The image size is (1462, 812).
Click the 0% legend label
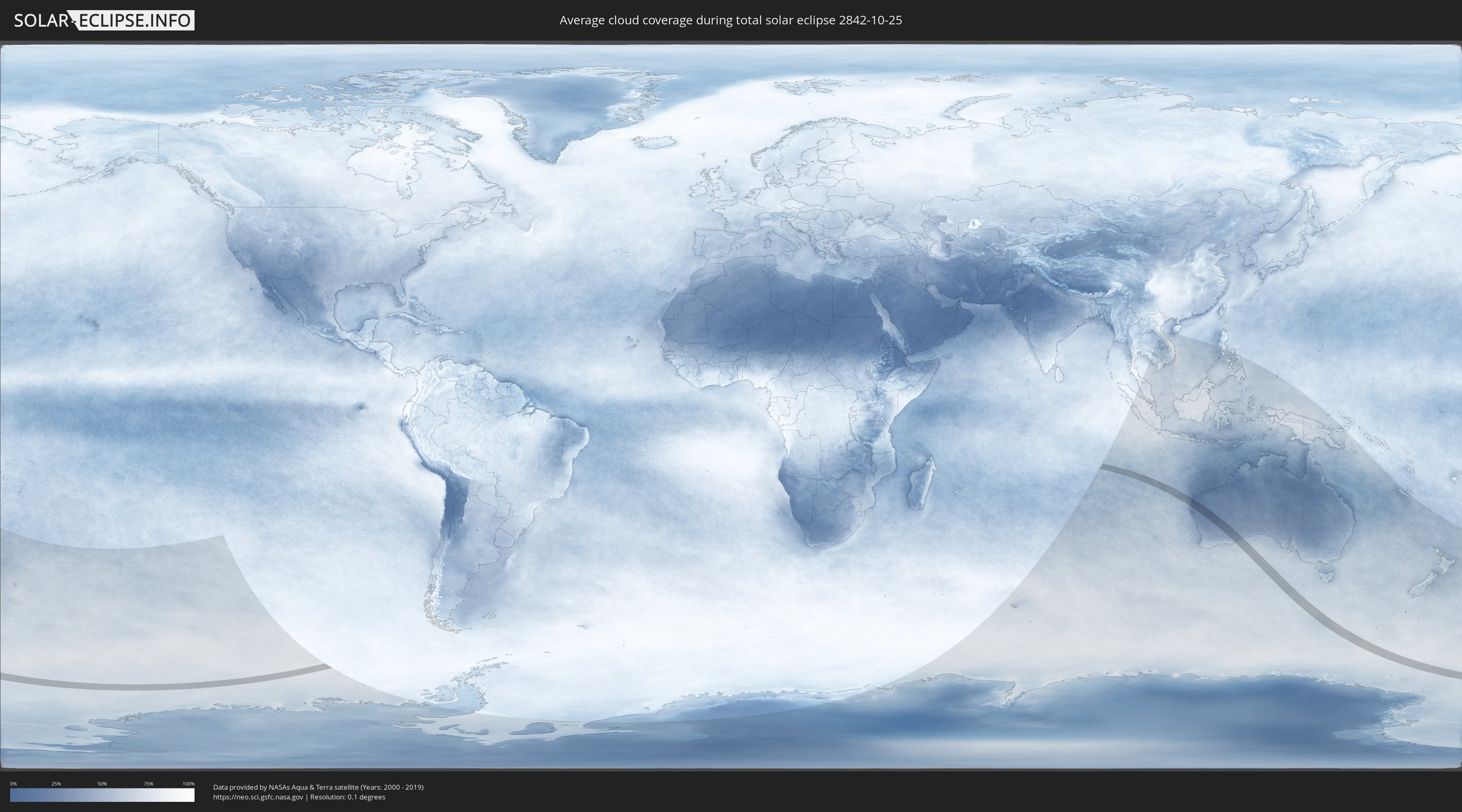coord(14,784)
